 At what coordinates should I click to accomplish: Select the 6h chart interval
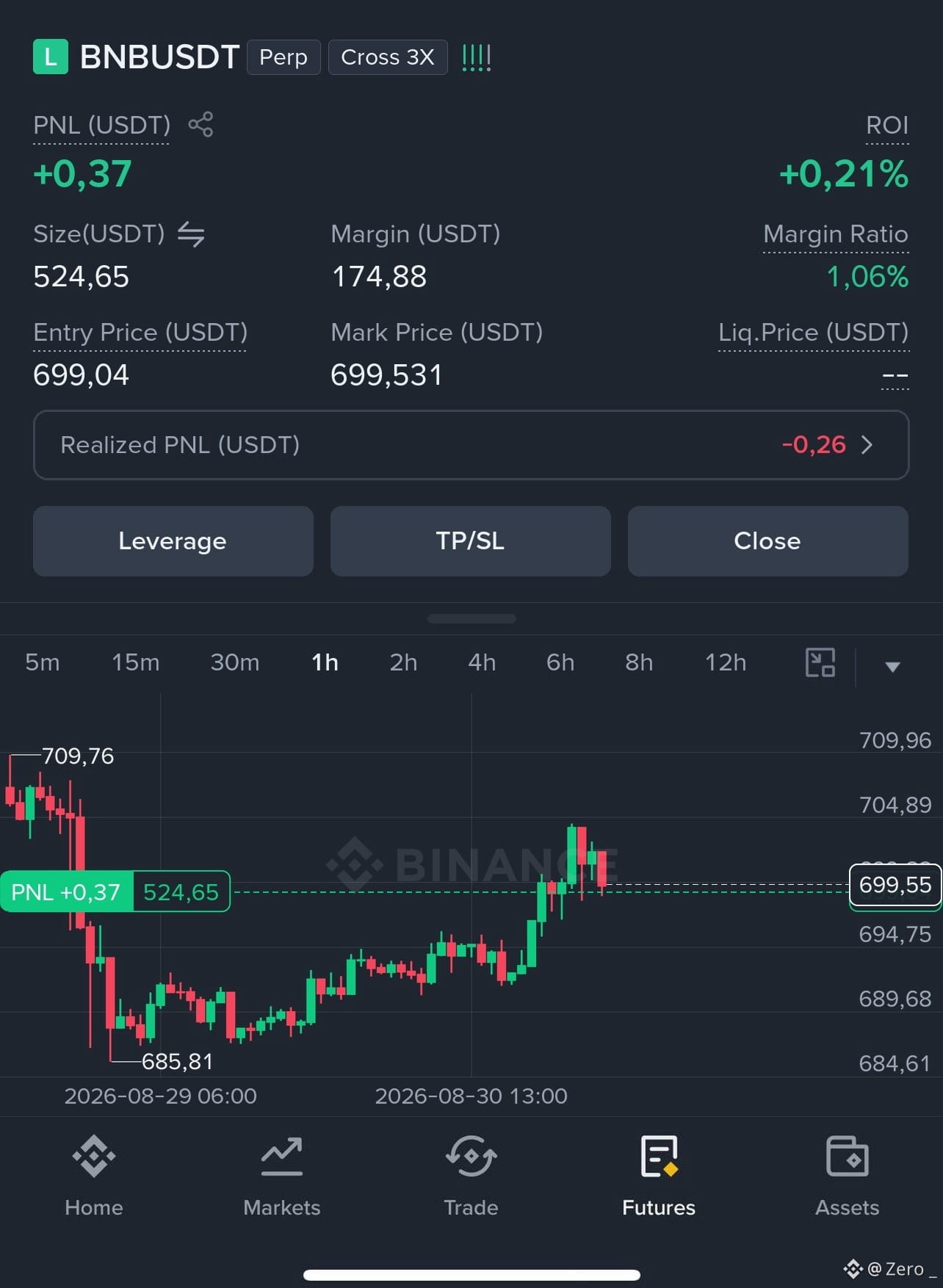(x=560, y=662)
